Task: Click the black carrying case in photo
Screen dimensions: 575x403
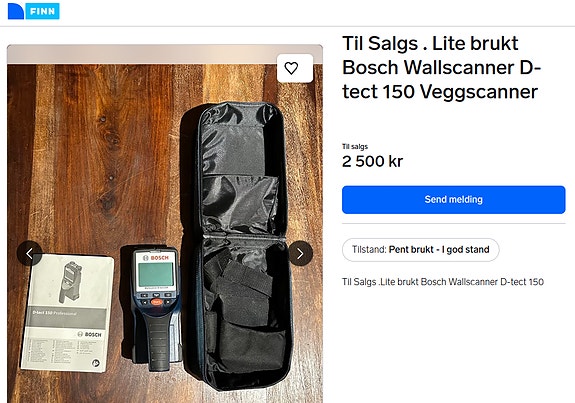Action: tap(239, 246)
